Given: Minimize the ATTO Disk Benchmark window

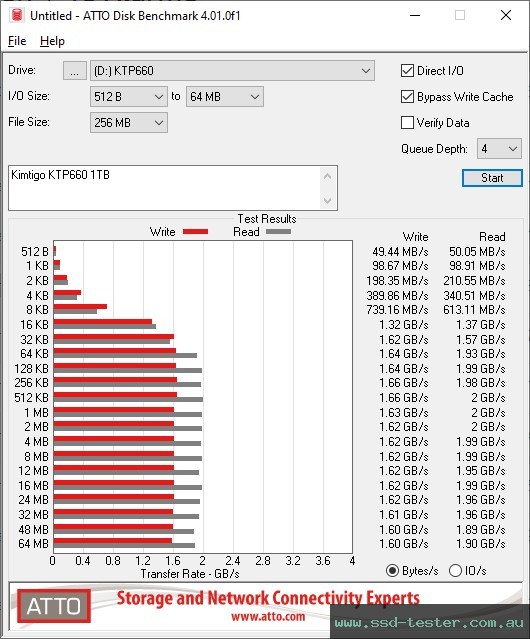Looking at the screenshot, I should tap(415, 15).
